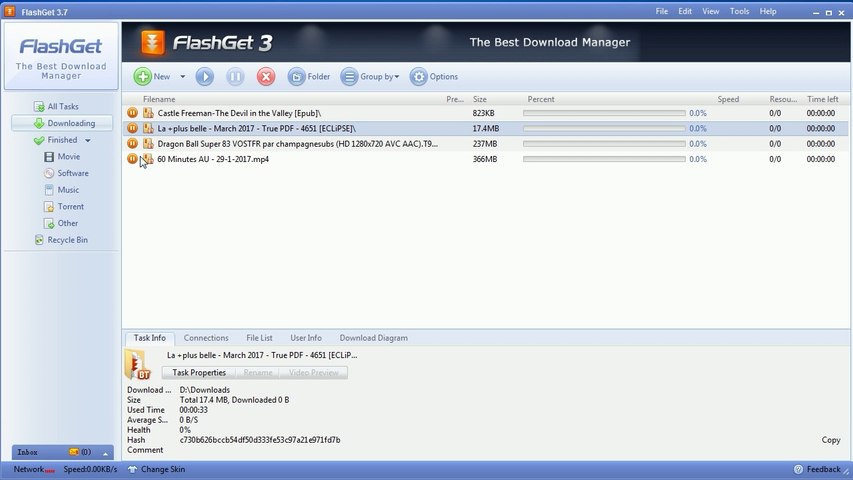Switch to Download Diagram tab
853x480 pixels.
click(374, 338)
